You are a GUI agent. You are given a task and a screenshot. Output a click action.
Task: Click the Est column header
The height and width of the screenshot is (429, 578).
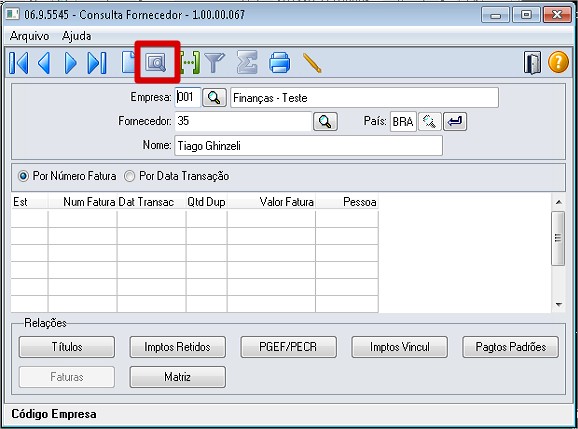point(29,202)
